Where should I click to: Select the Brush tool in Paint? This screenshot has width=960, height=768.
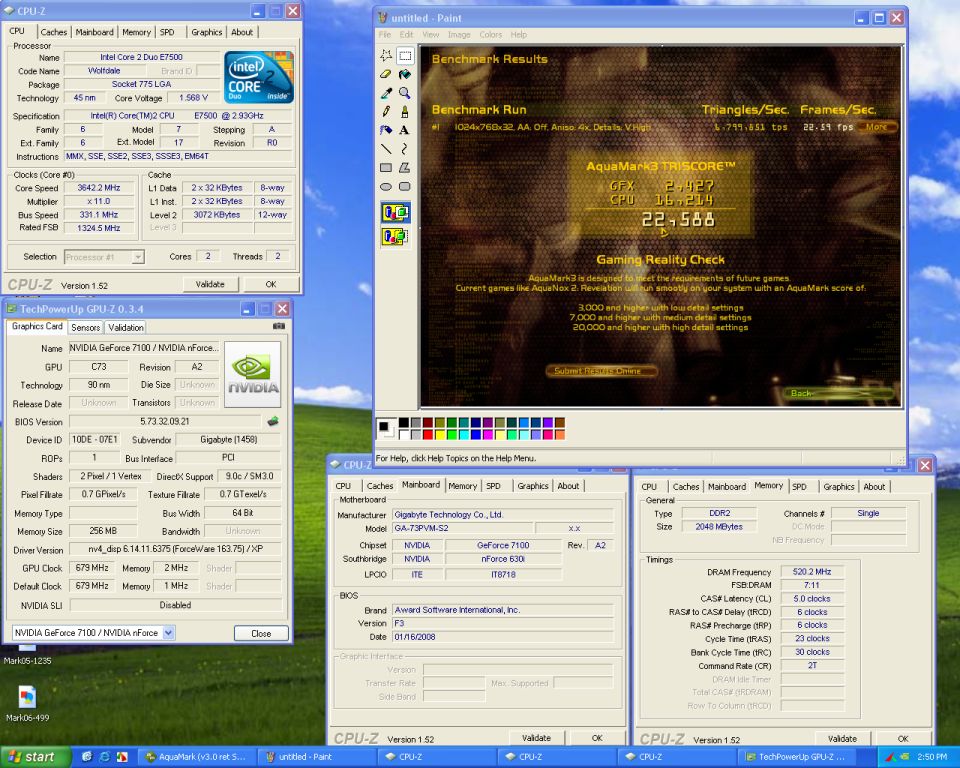click(405, 112)
